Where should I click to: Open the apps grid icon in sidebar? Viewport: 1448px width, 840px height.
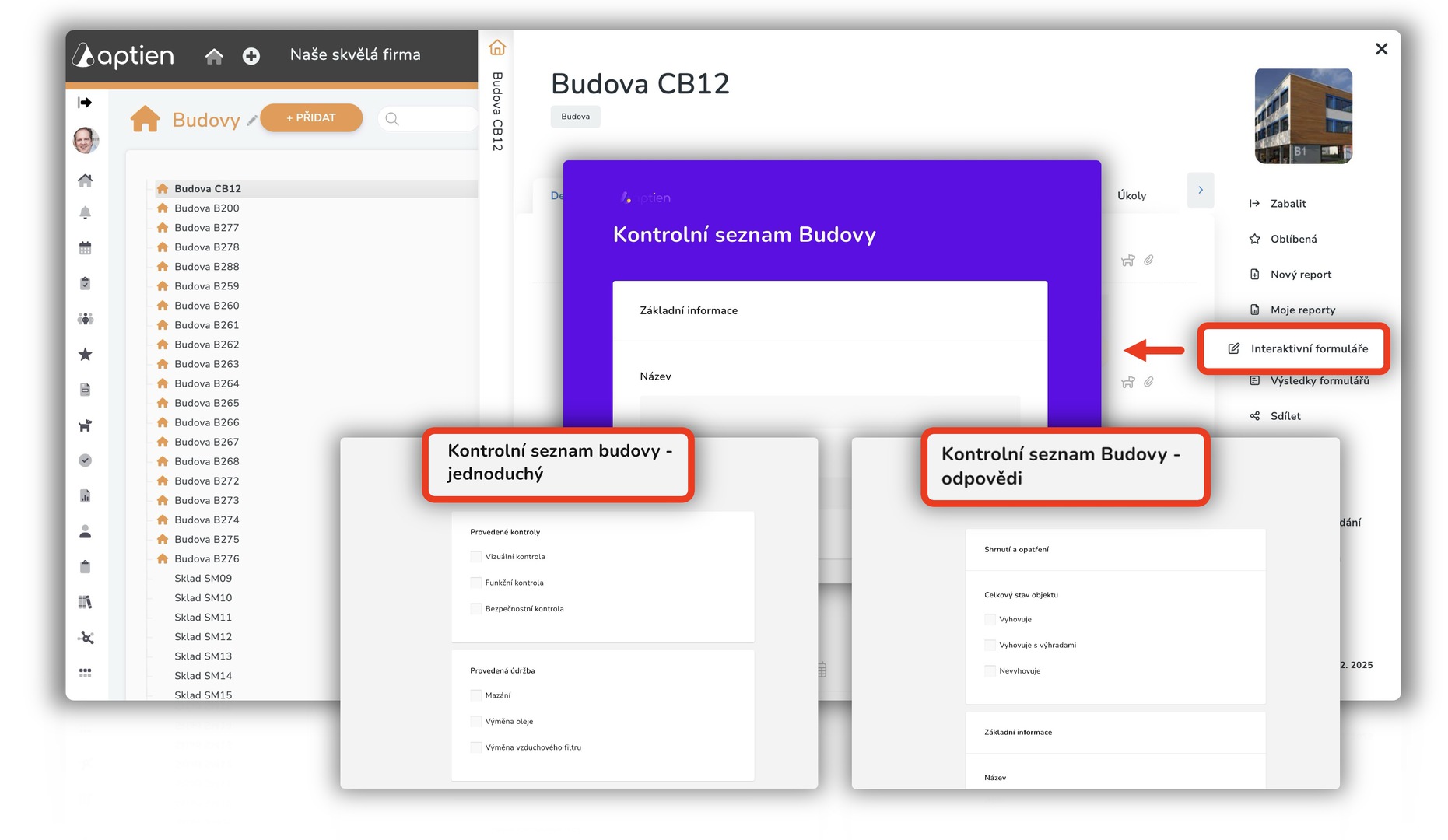pyautogui.click(x=86, y=673)
